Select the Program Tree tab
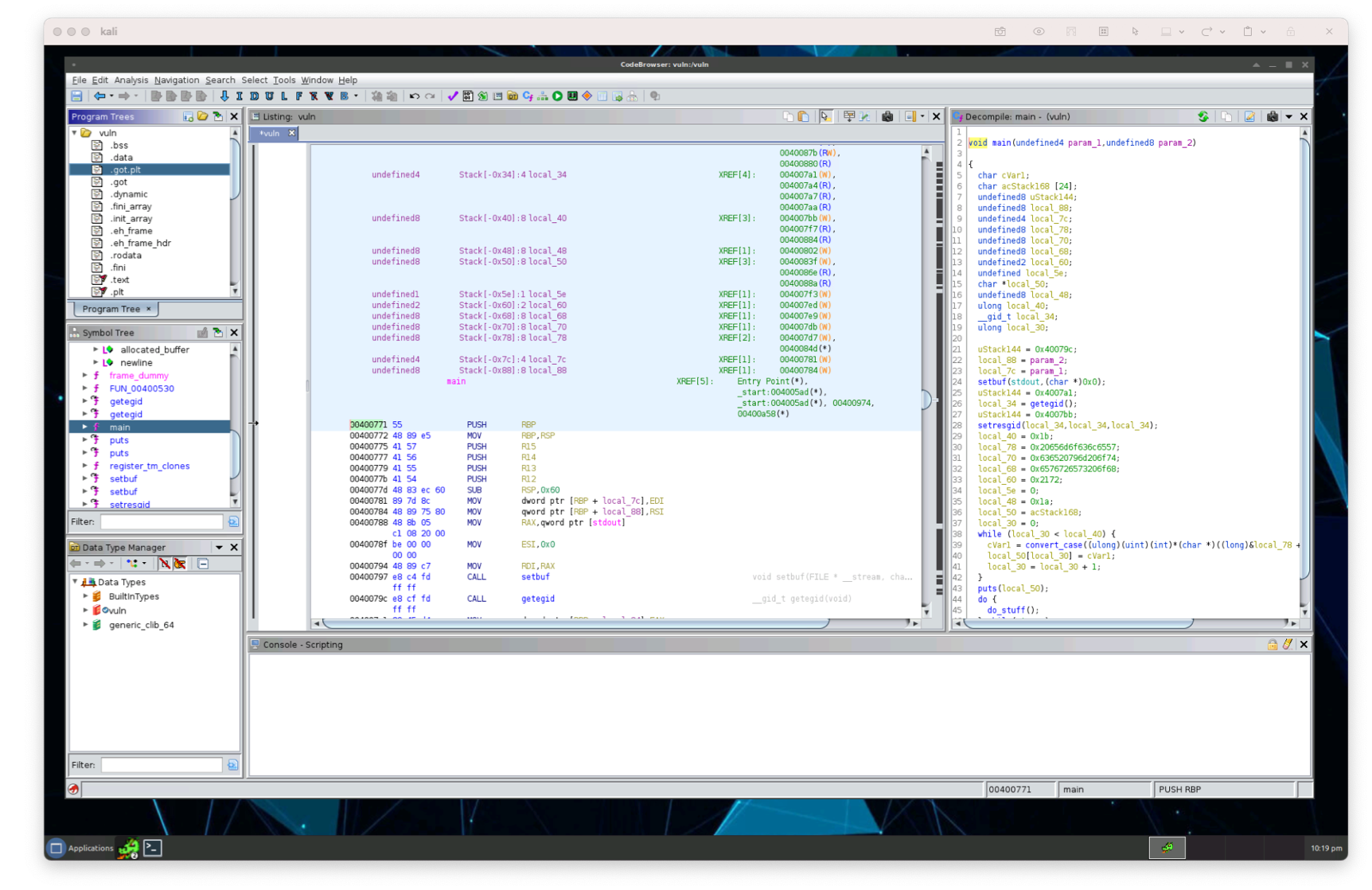The height and width of the screenshot is (890, 1372). tap(111, 309)
